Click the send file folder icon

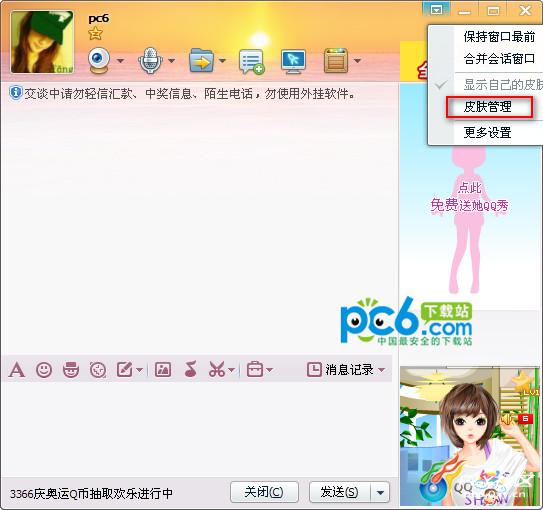click(x=202, y=61)
